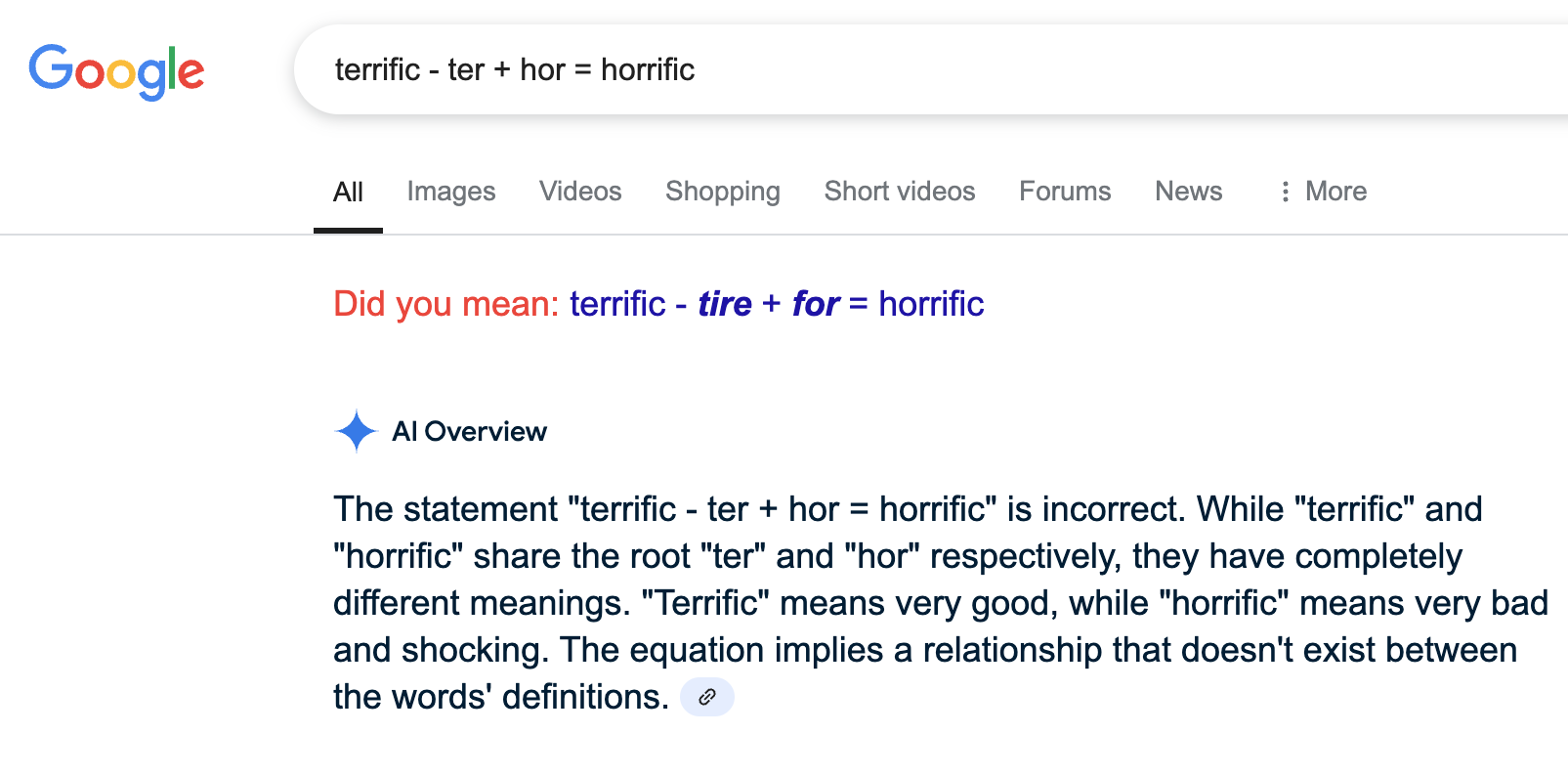Open the source link chip icon
1568x777 pixels.
coord(707,697)
